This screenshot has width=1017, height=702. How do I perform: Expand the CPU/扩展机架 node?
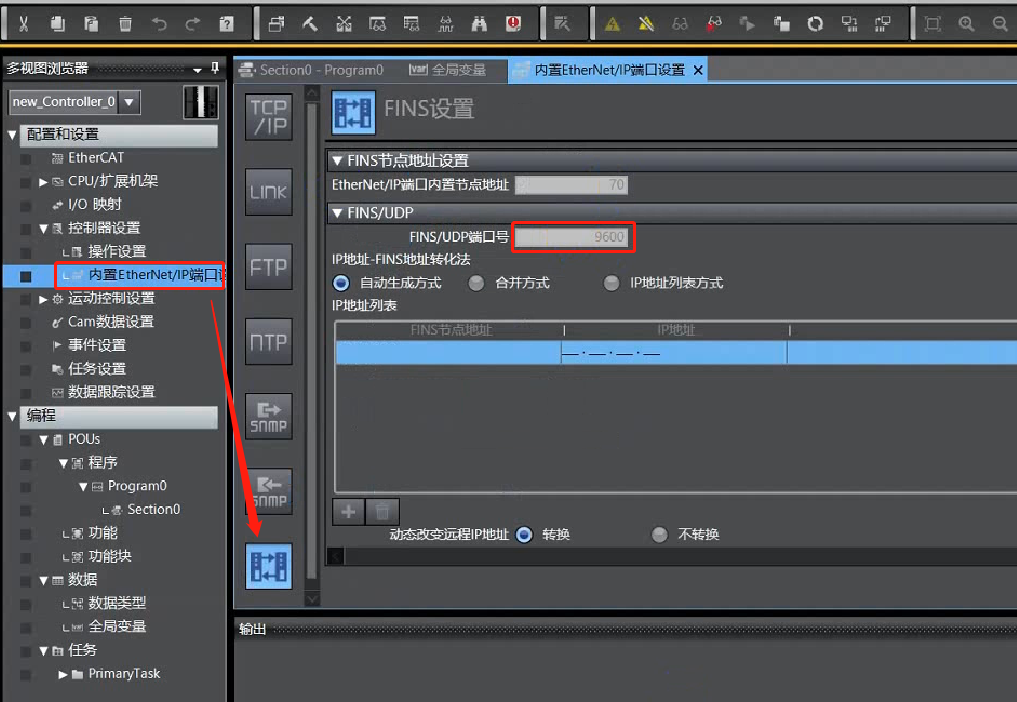[x=43, y=182]
